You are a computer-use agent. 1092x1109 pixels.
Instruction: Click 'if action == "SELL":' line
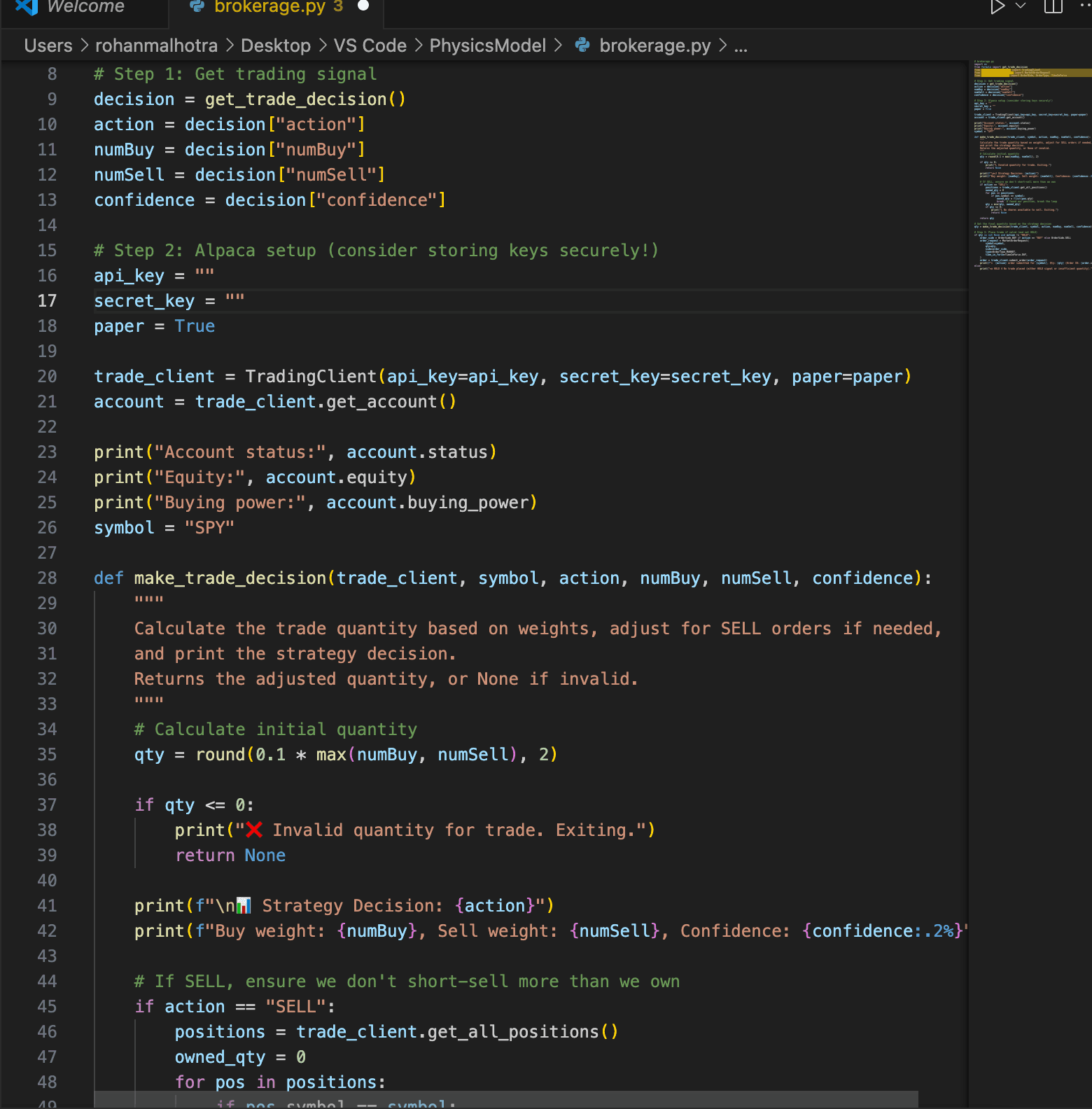coord(234,1007)
